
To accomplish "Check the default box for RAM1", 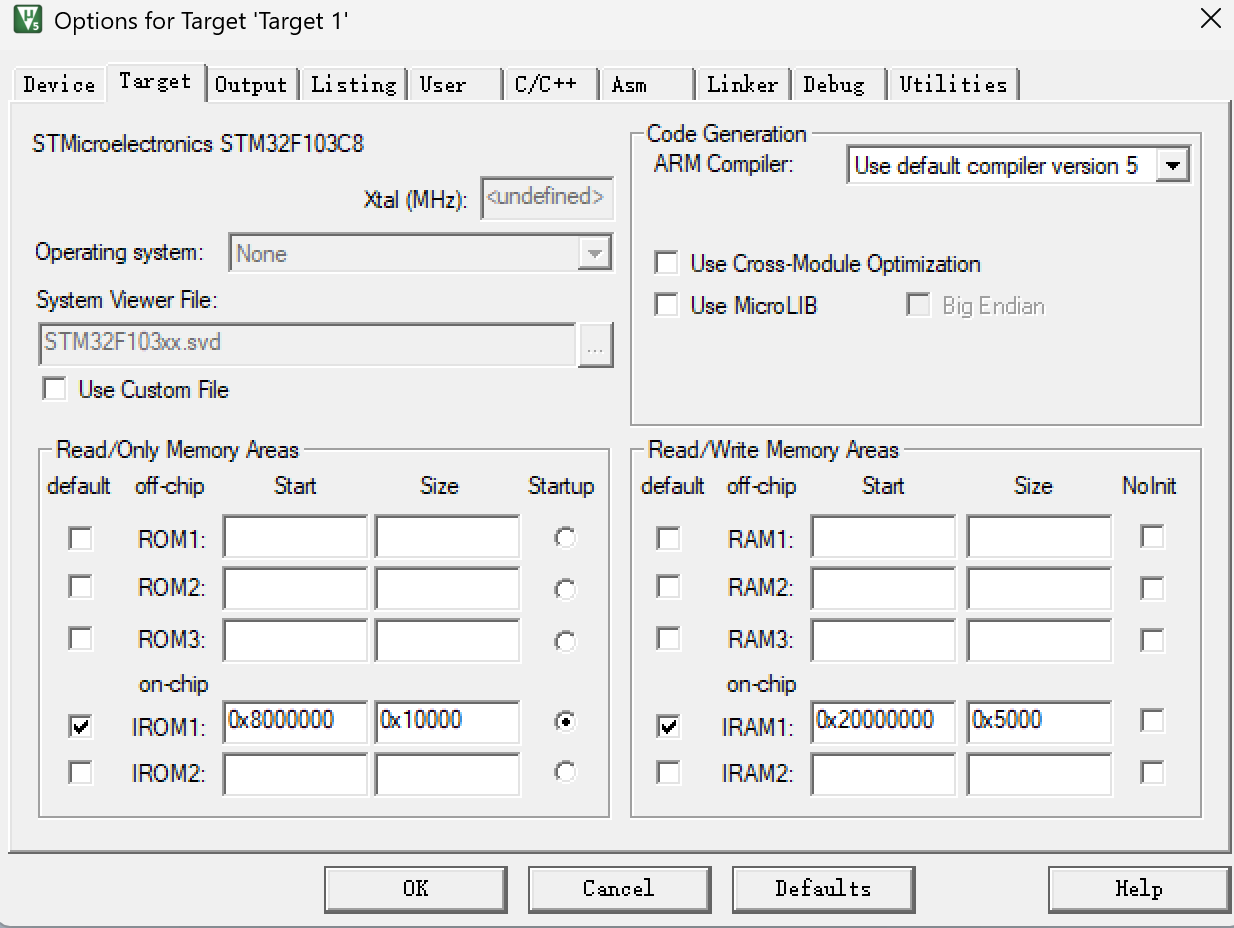I will [x=668, y=538].
